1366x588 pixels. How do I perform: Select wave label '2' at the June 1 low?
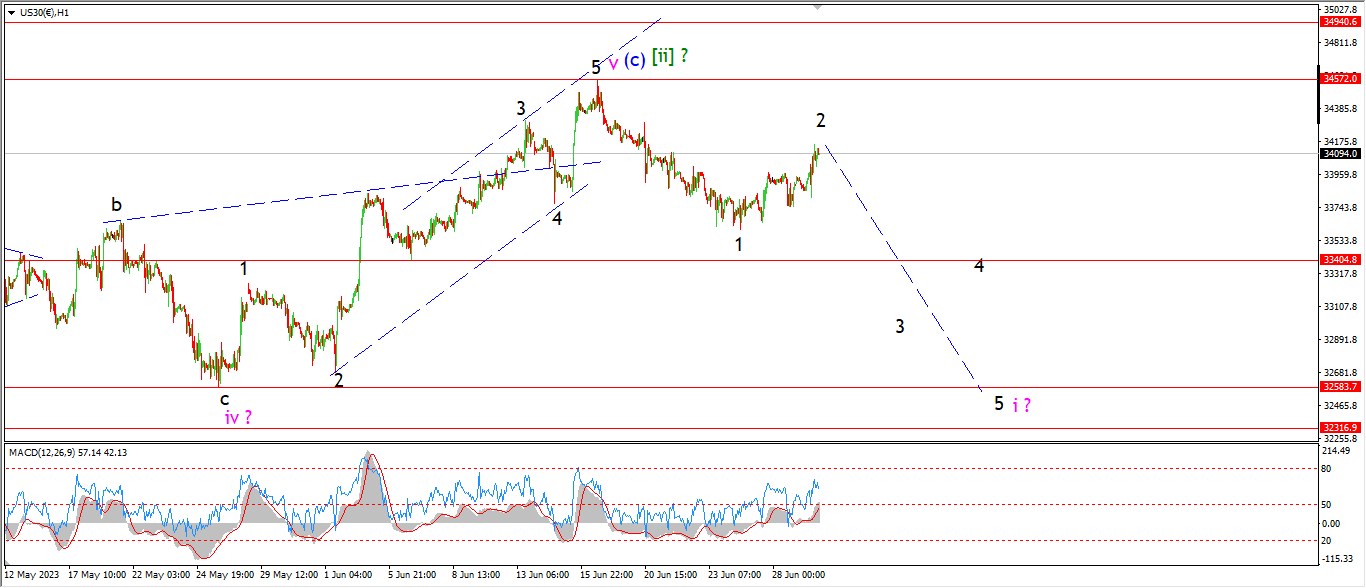(339, 381)
